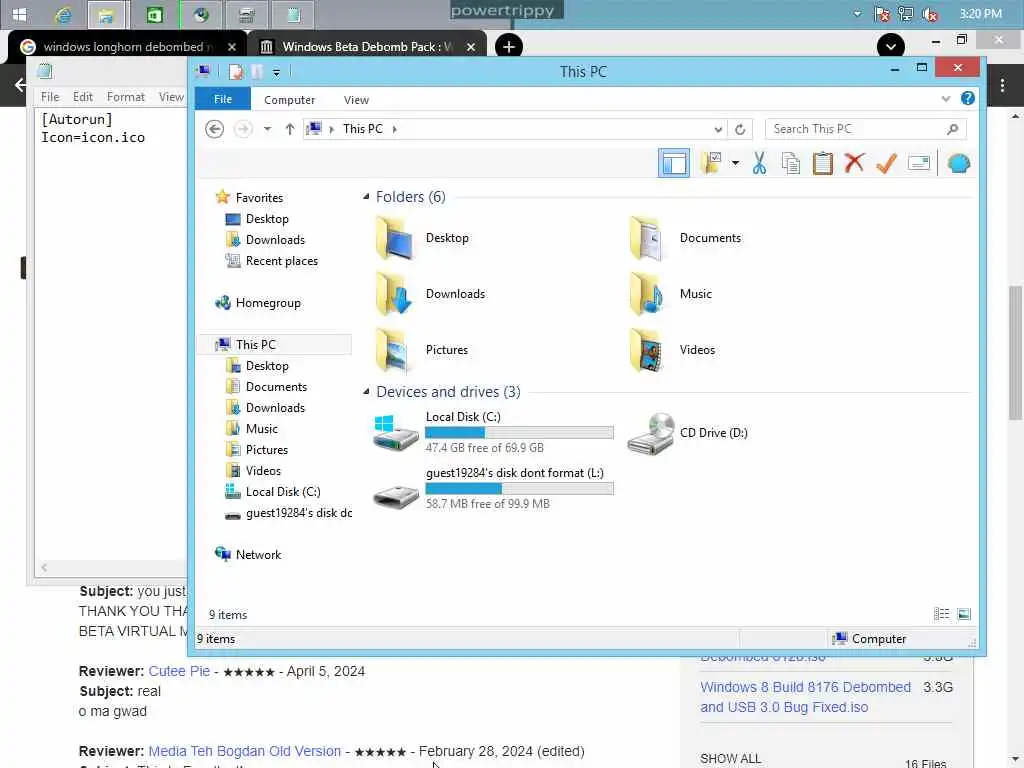
Task: Open browser tab list dropdown
Action: 891,47
